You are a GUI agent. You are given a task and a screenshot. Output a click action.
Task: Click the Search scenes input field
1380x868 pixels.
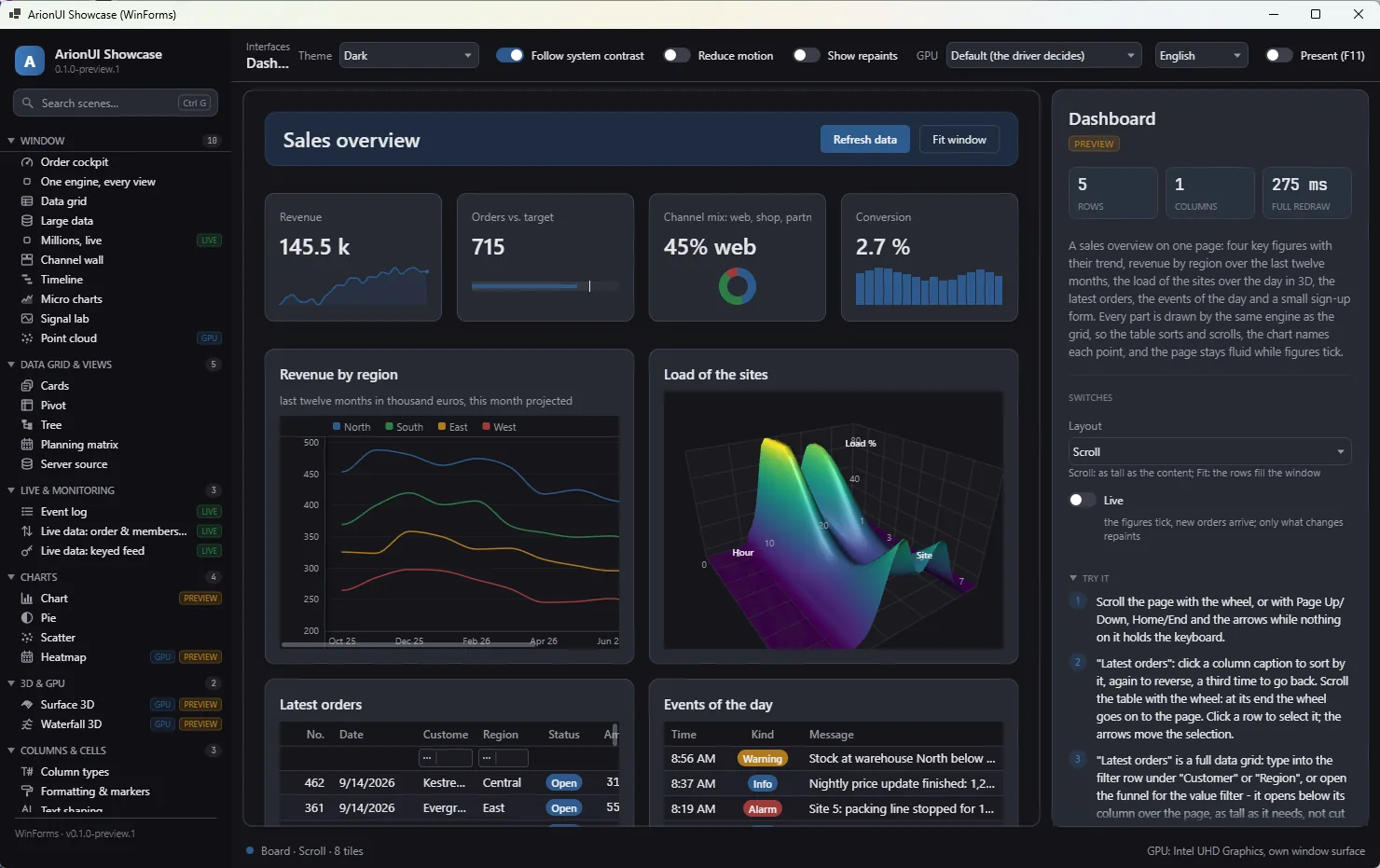pos(116,103)
